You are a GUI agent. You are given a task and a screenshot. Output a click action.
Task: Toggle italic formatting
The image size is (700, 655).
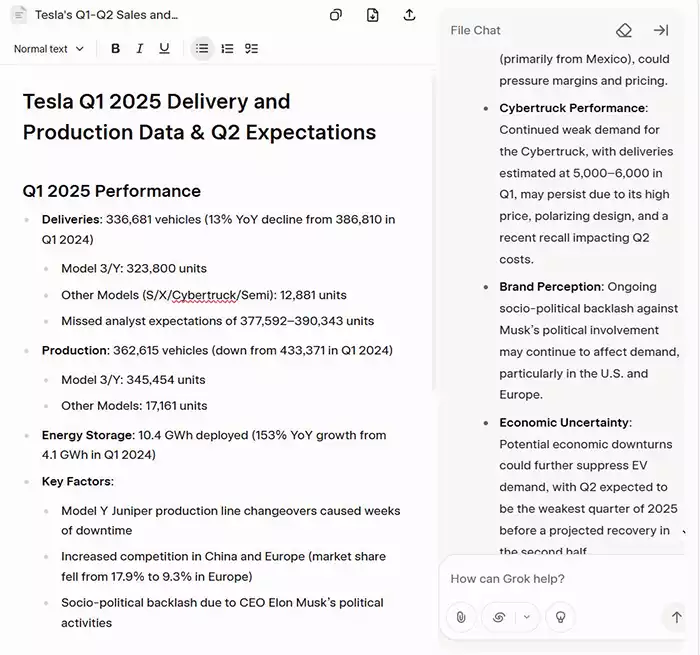click(140, 49)
